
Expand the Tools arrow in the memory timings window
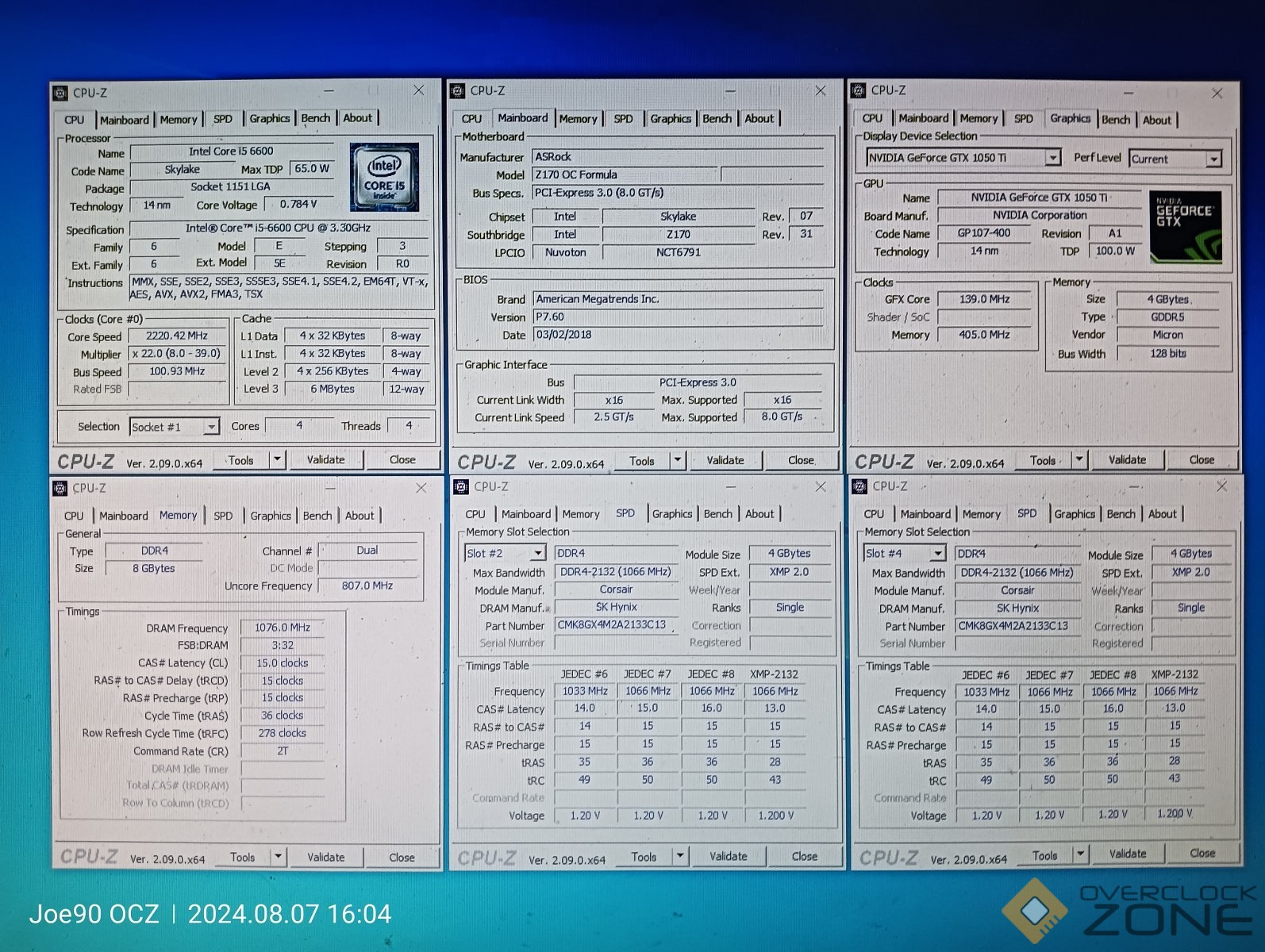pos(278,857)
